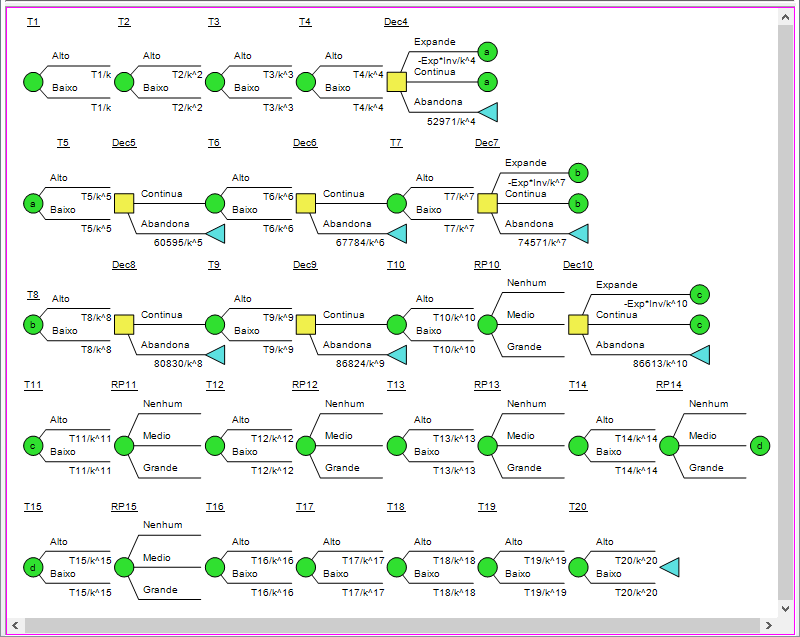This screenshot has height=637, width=800.
Task: Click the Abandona terminal triangle under Dec4
Action: tap(488, 113)
